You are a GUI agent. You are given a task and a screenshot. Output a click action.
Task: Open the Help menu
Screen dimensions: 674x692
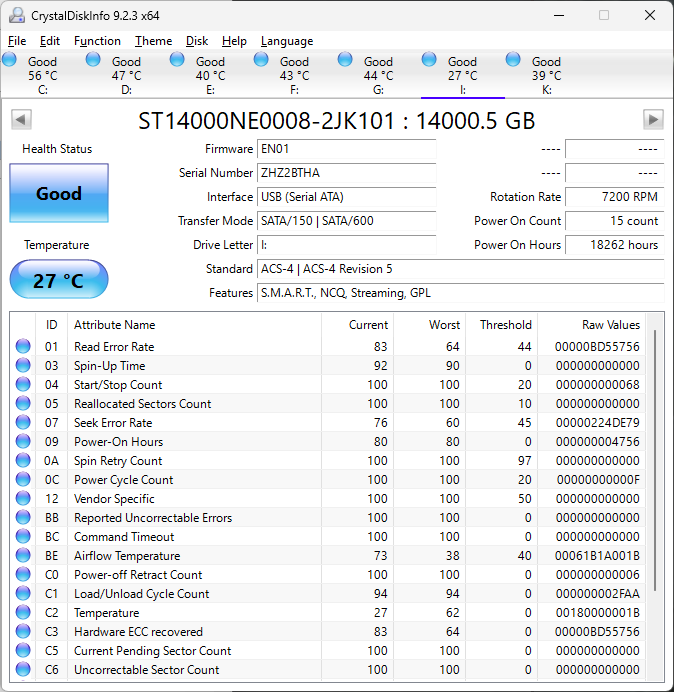tap(234, 41)
